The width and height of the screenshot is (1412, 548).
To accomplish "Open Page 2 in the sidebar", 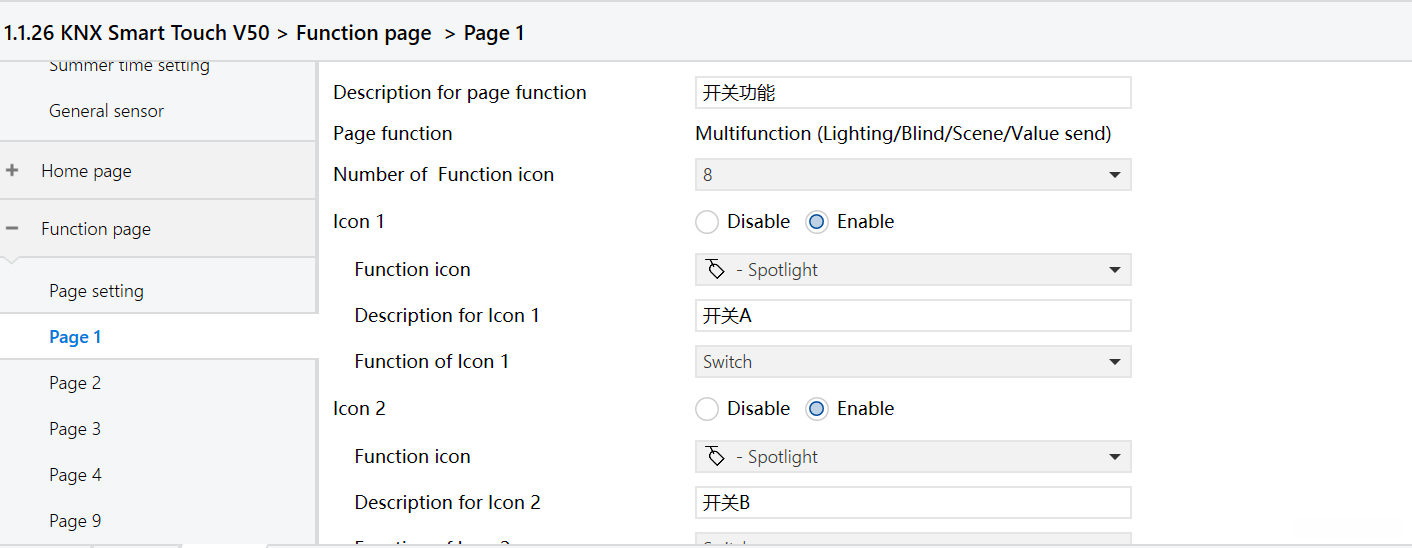I will [x=75, y=383].
